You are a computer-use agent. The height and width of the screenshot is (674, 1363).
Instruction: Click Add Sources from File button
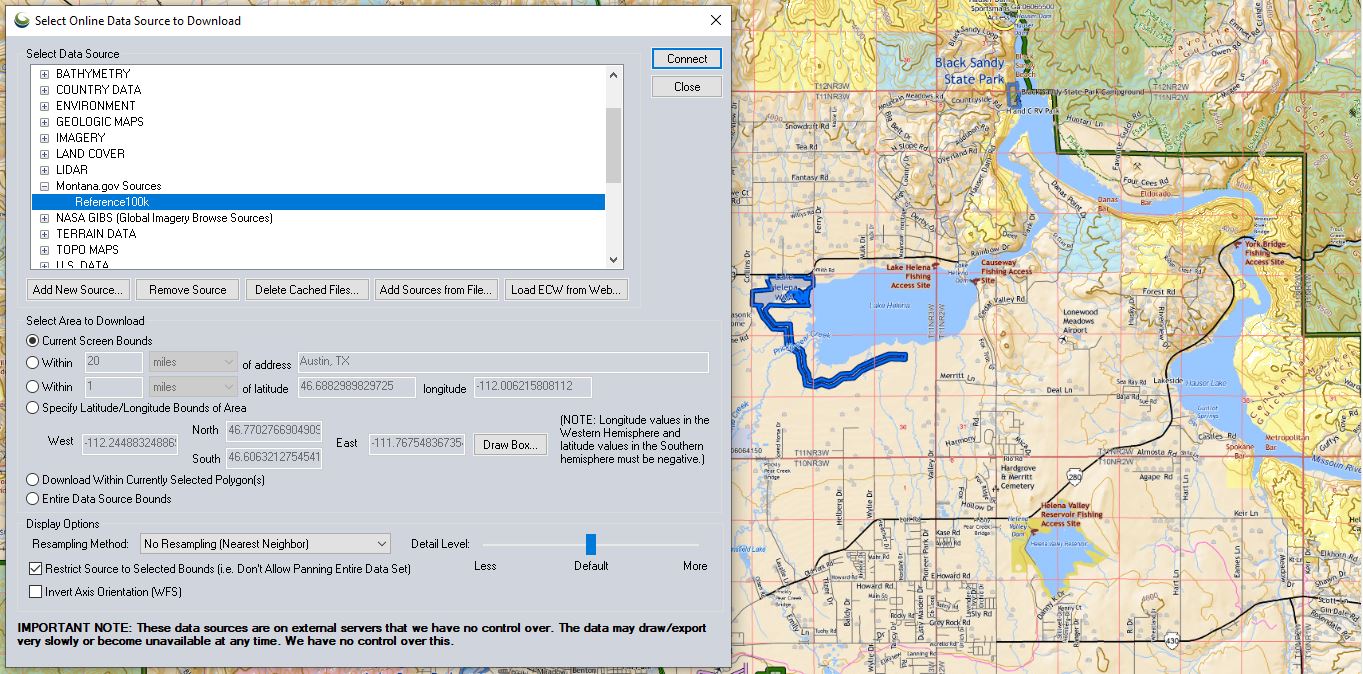[x=436, y=290]
